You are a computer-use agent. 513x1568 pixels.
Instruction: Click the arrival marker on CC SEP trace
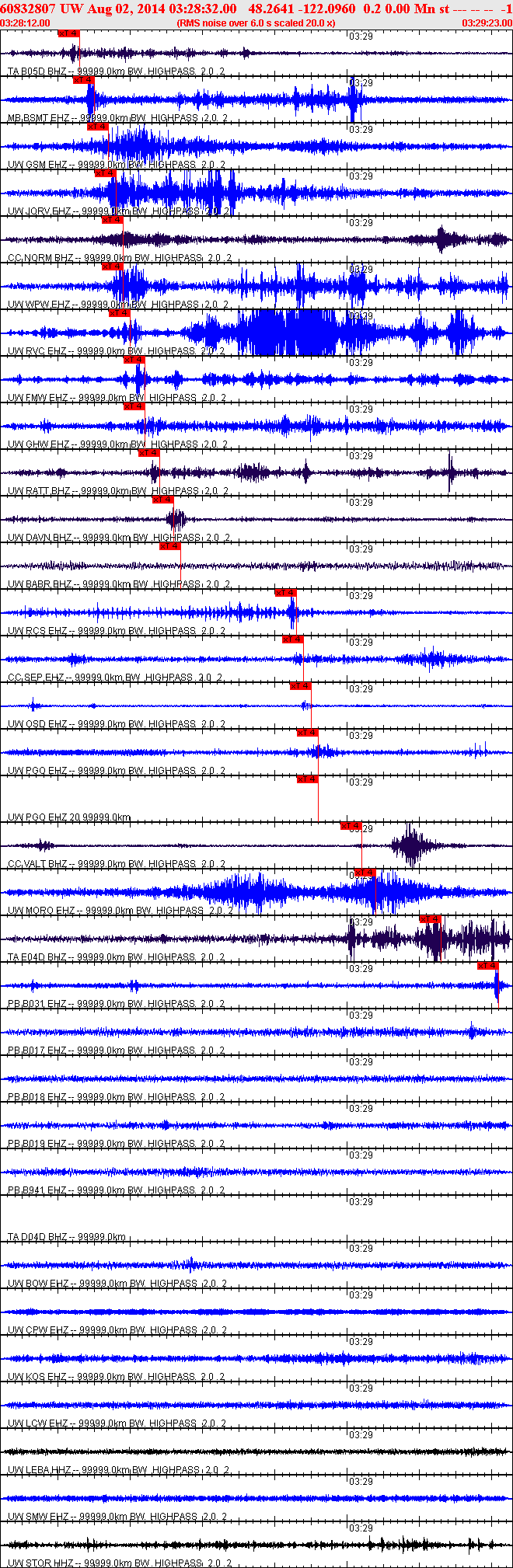pyautogui.click(x=293, y=639)
